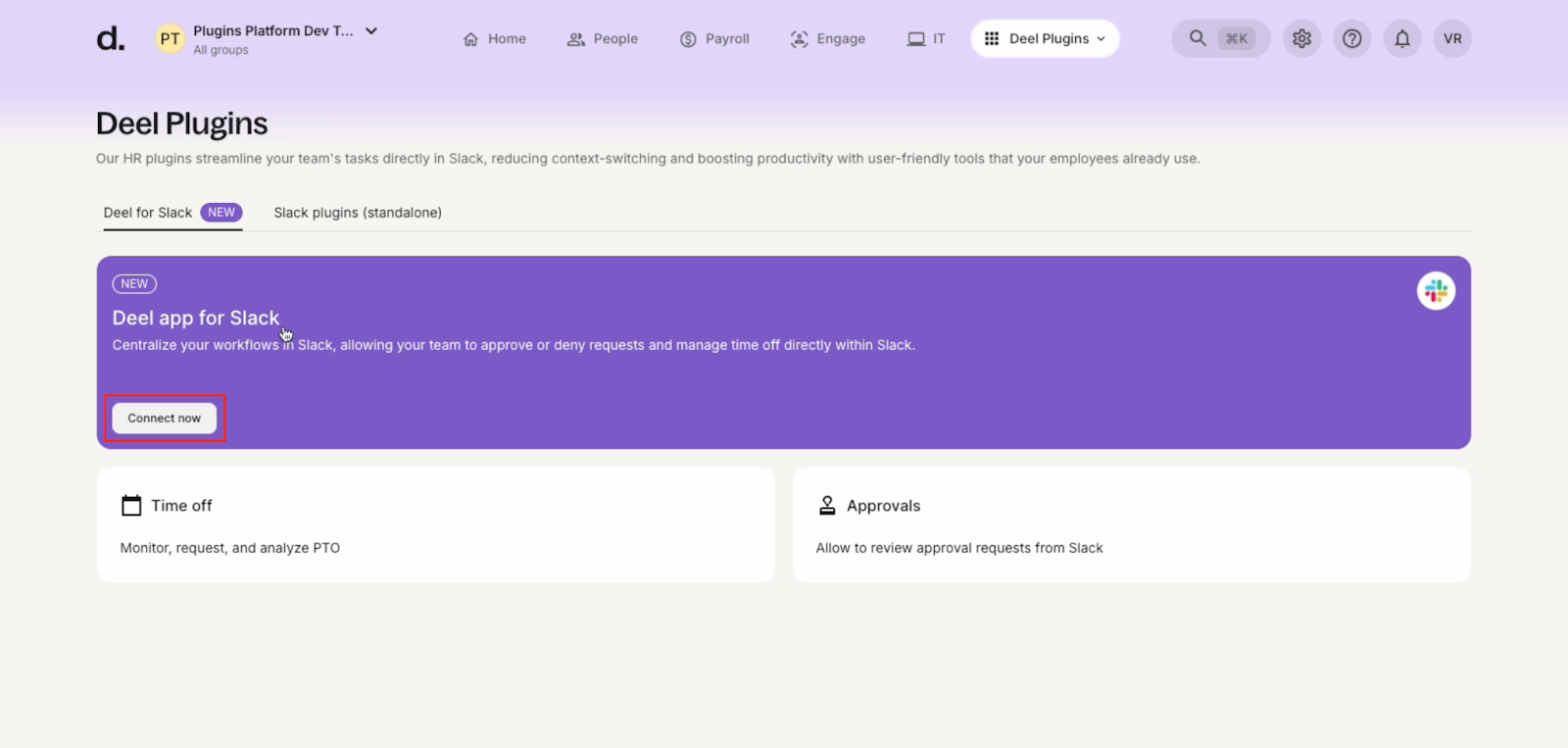The image size is (1568, 748).
Task: Open notifications bell icon
Action: pos(1402,38)
